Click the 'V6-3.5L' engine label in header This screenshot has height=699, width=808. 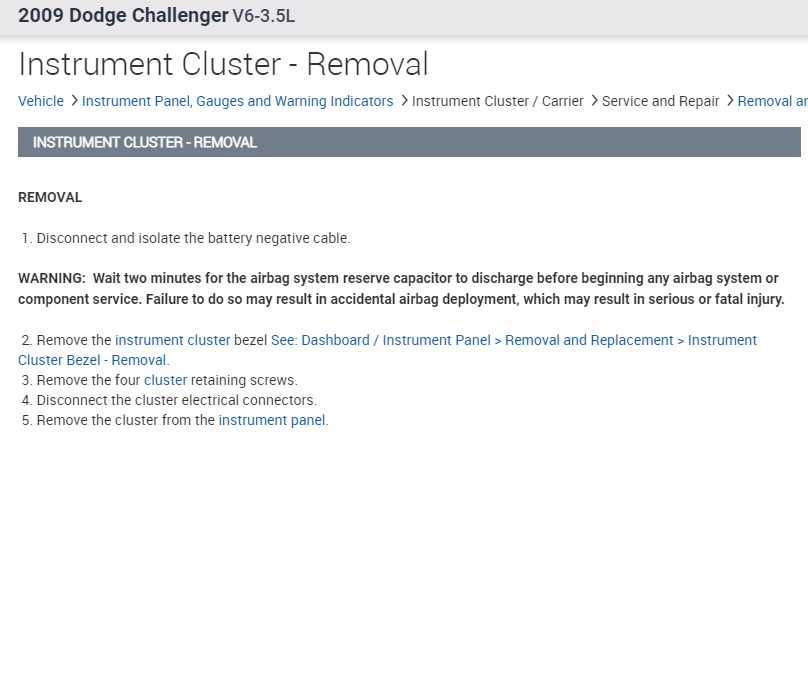(x=264, y=16)
